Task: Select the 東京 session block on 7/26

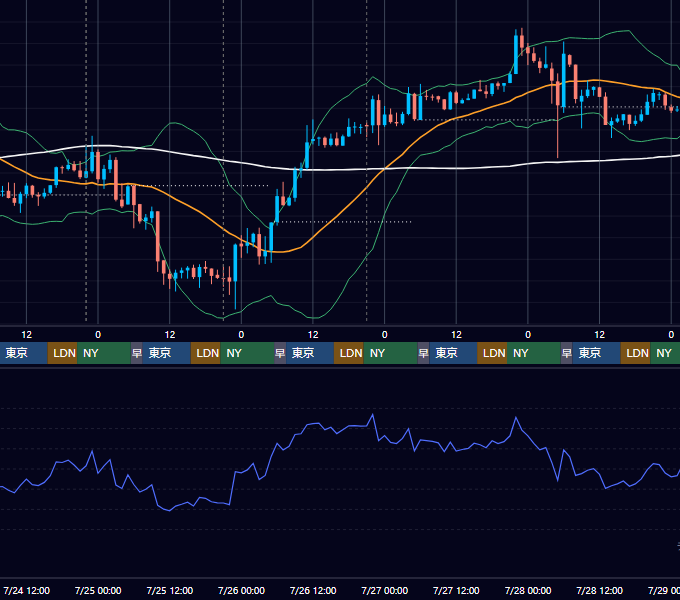Action: [310, 353]
